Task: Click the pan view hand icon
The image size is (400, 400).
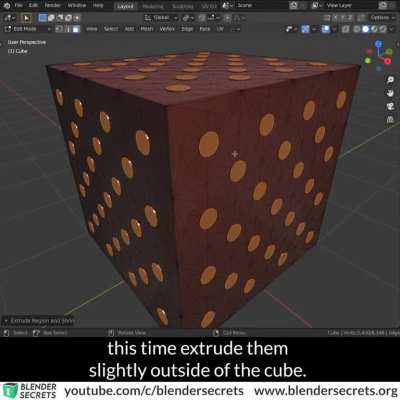Action: [390, 93]
